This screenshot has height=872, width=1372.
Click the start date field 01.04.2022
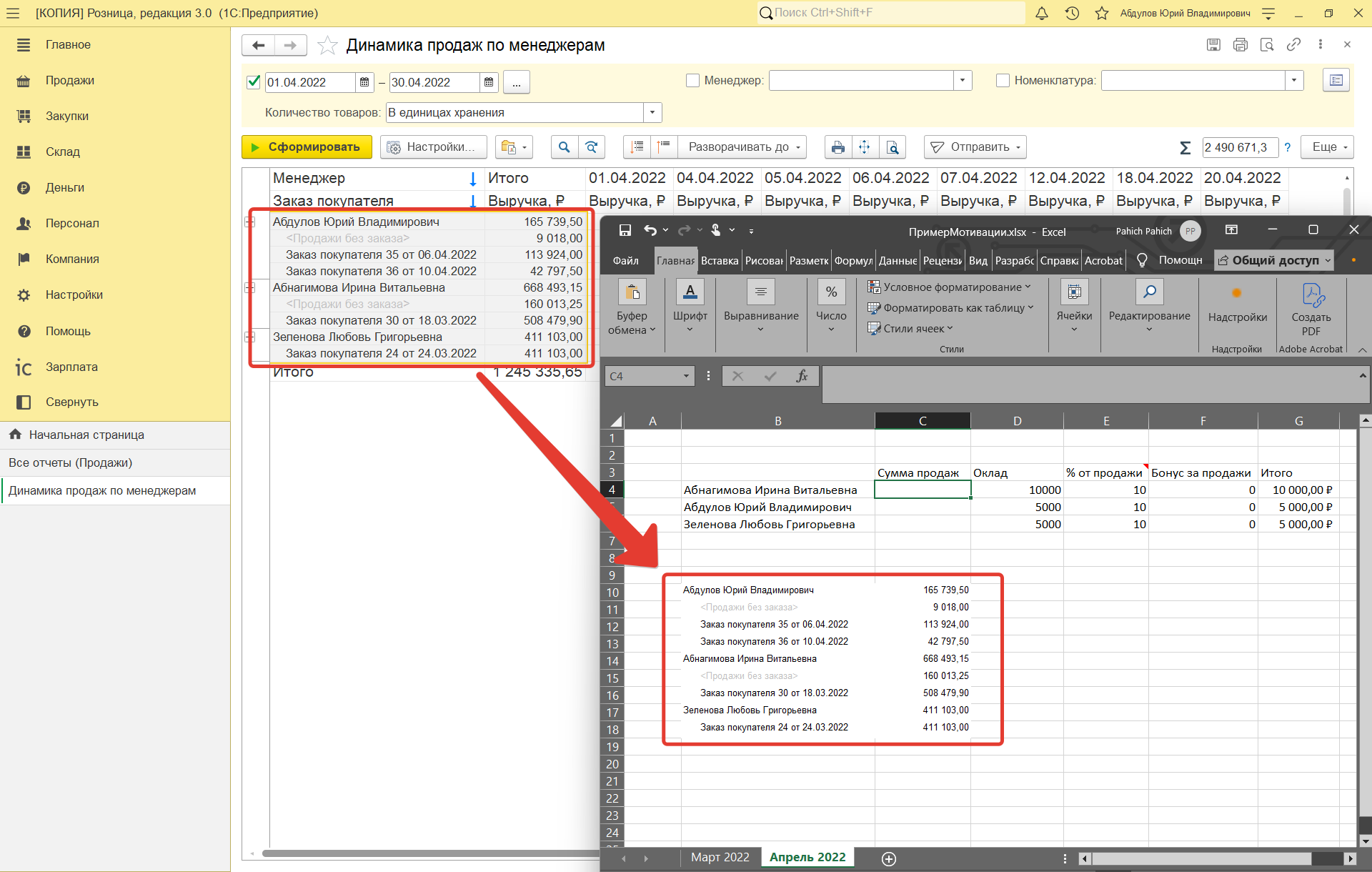pyautogui.click(x=309, y=82)
